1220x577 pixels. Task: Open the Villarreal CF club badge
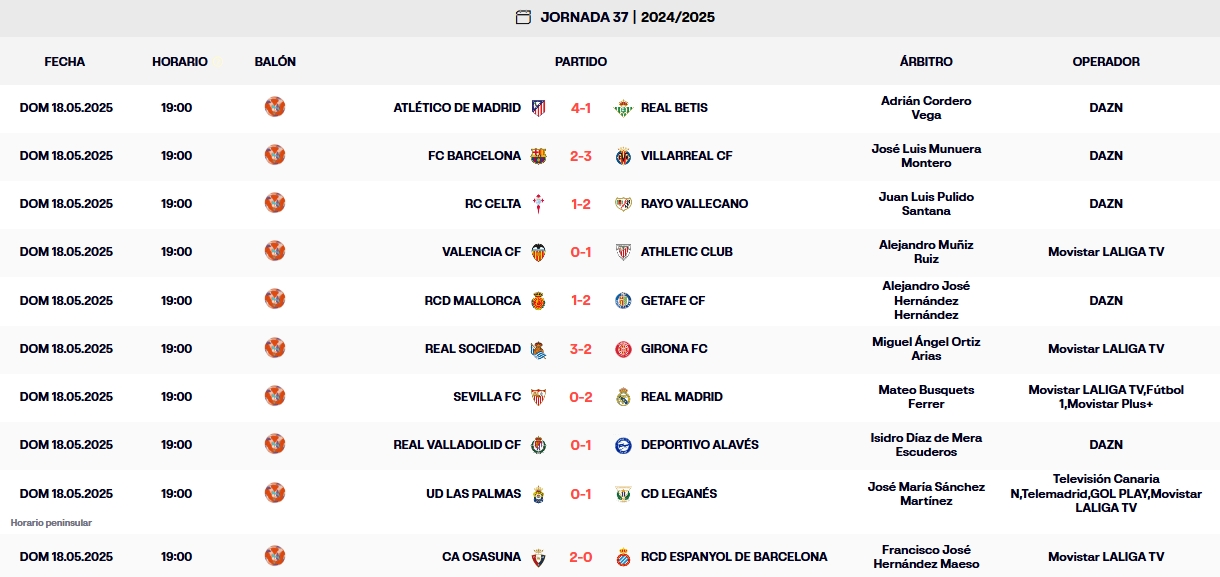(623, 155)
